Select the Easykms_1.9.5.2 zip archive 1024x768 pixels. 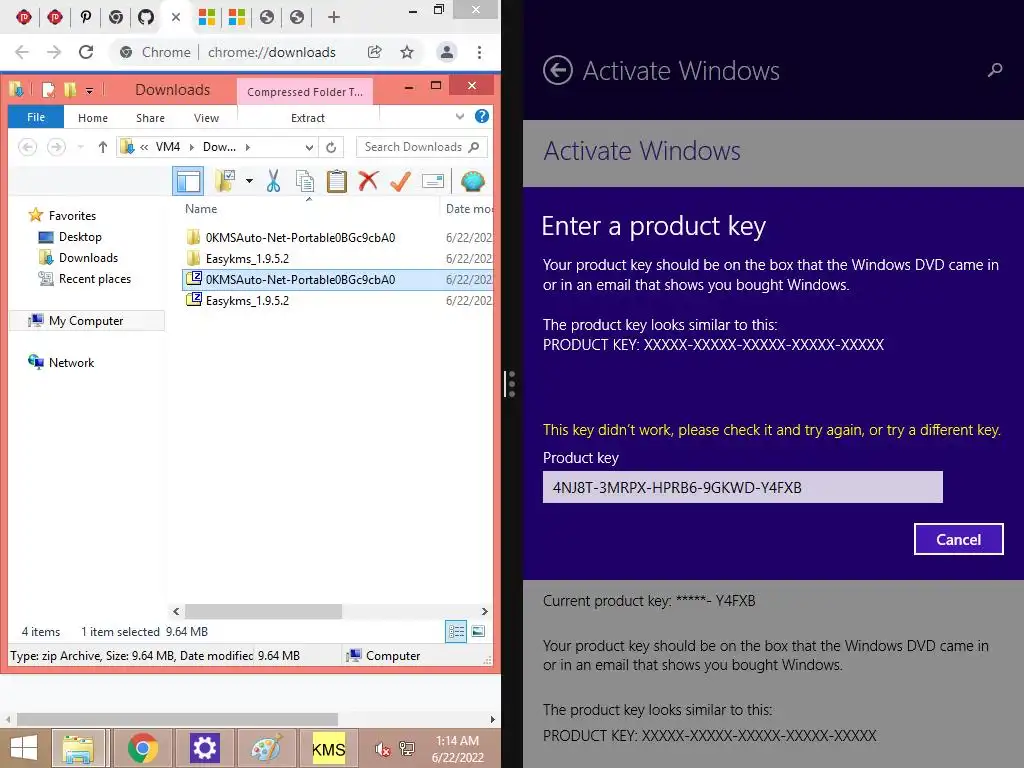[x=337, y=300]
